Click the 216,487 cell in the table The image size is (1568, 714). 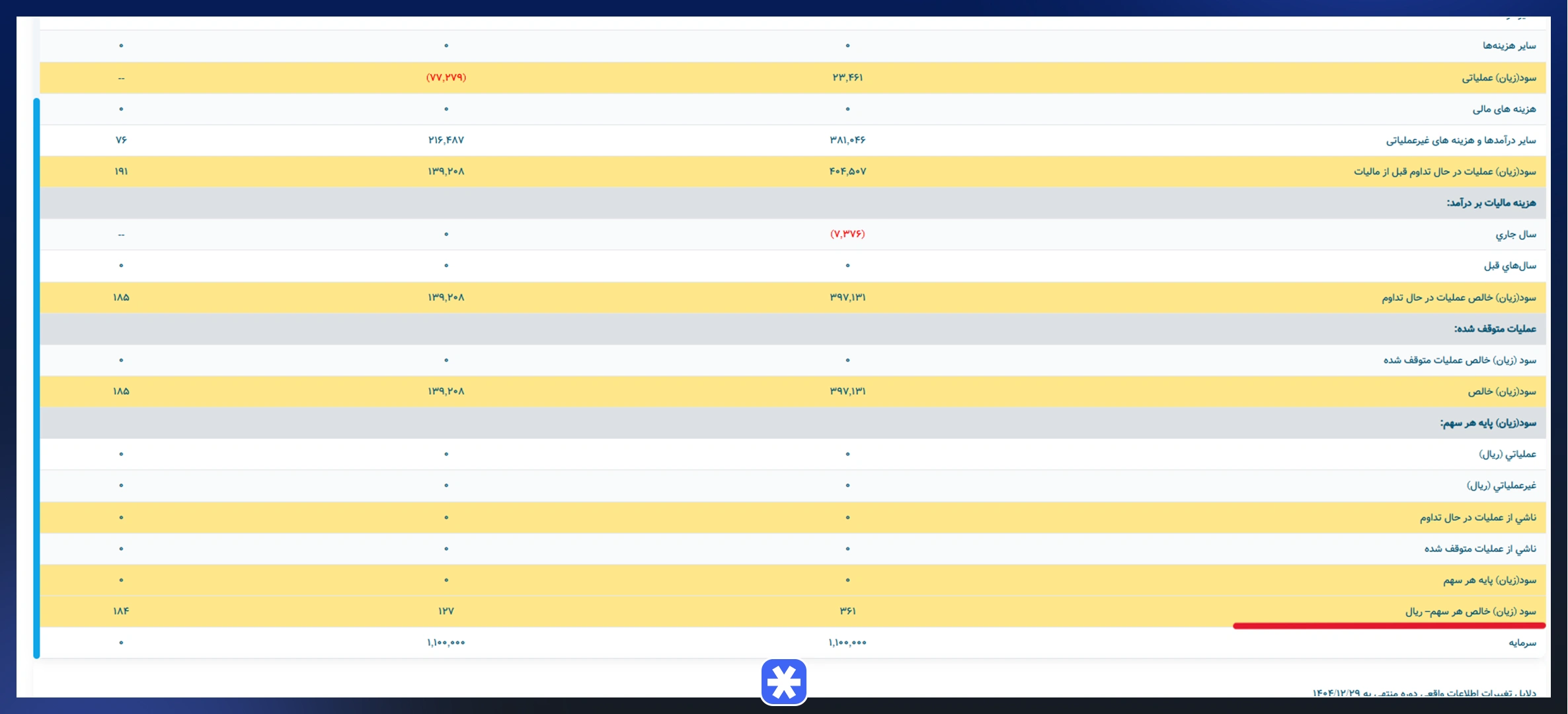pyautogui.click(x=446, y=140)
